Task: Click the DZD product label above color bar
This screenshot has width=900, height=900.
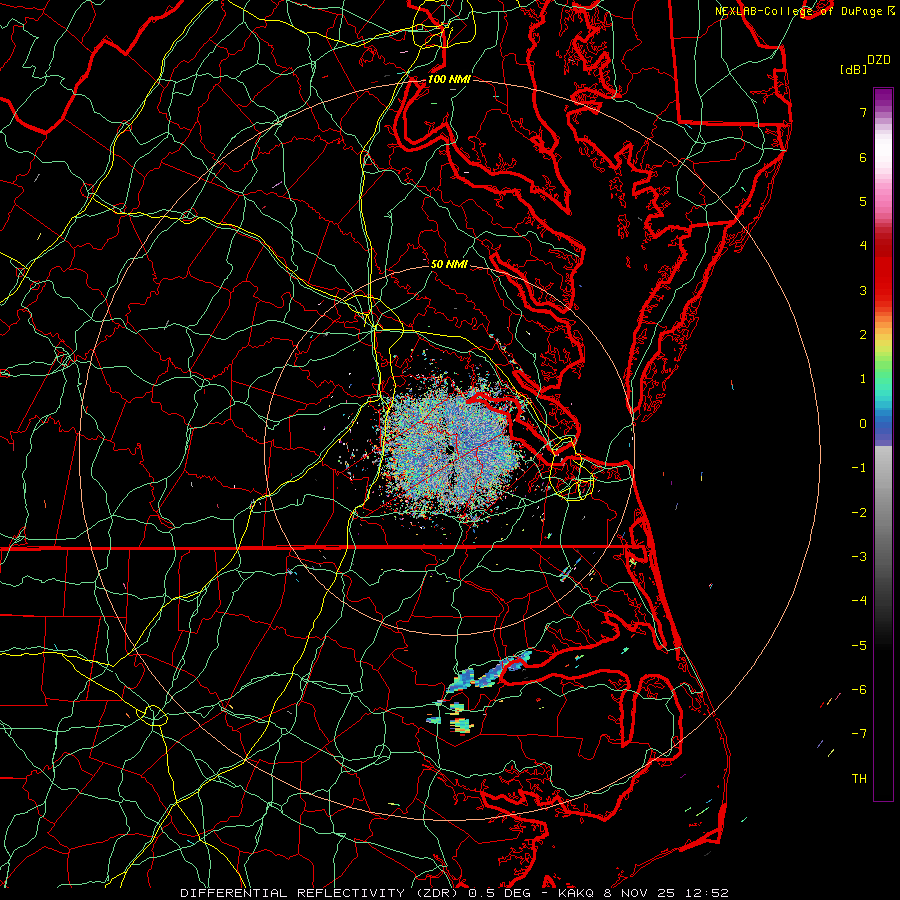Action: [x=879, y=60]
